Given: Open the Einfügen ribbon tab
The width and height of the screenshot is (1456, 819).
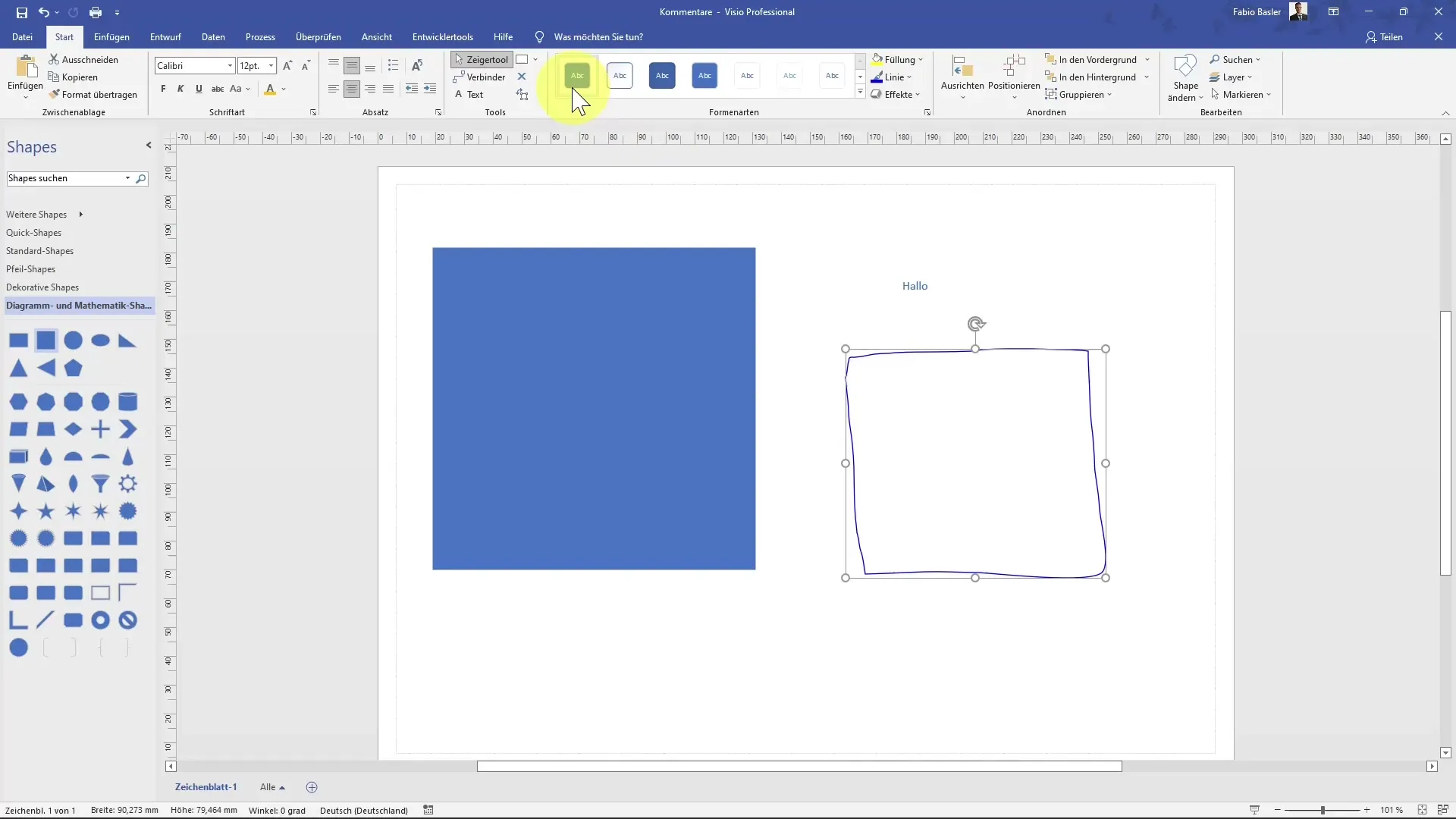Looking at the screenshot, I should click(x=111, y=36).
